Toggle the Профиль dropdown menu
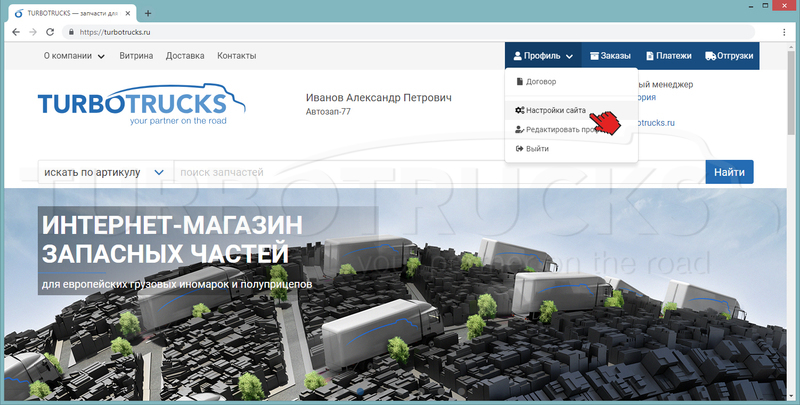Image resolution: width=800 pixels, height=405 pixels. coord(543,56)
